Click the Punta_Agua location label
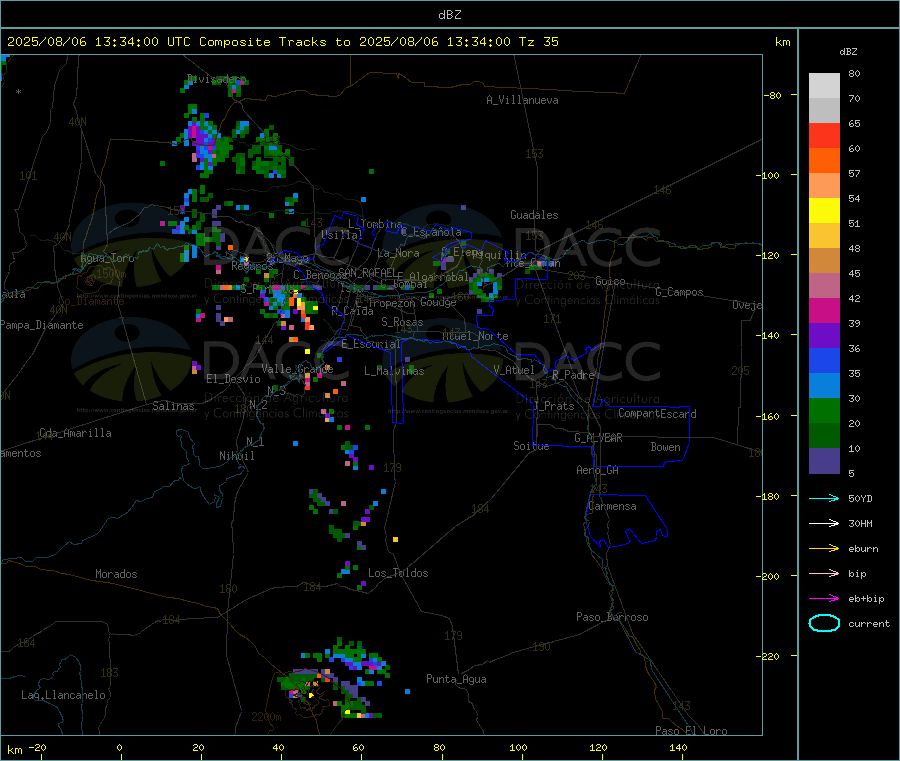 pyautogui.click(x=456, y=679)
